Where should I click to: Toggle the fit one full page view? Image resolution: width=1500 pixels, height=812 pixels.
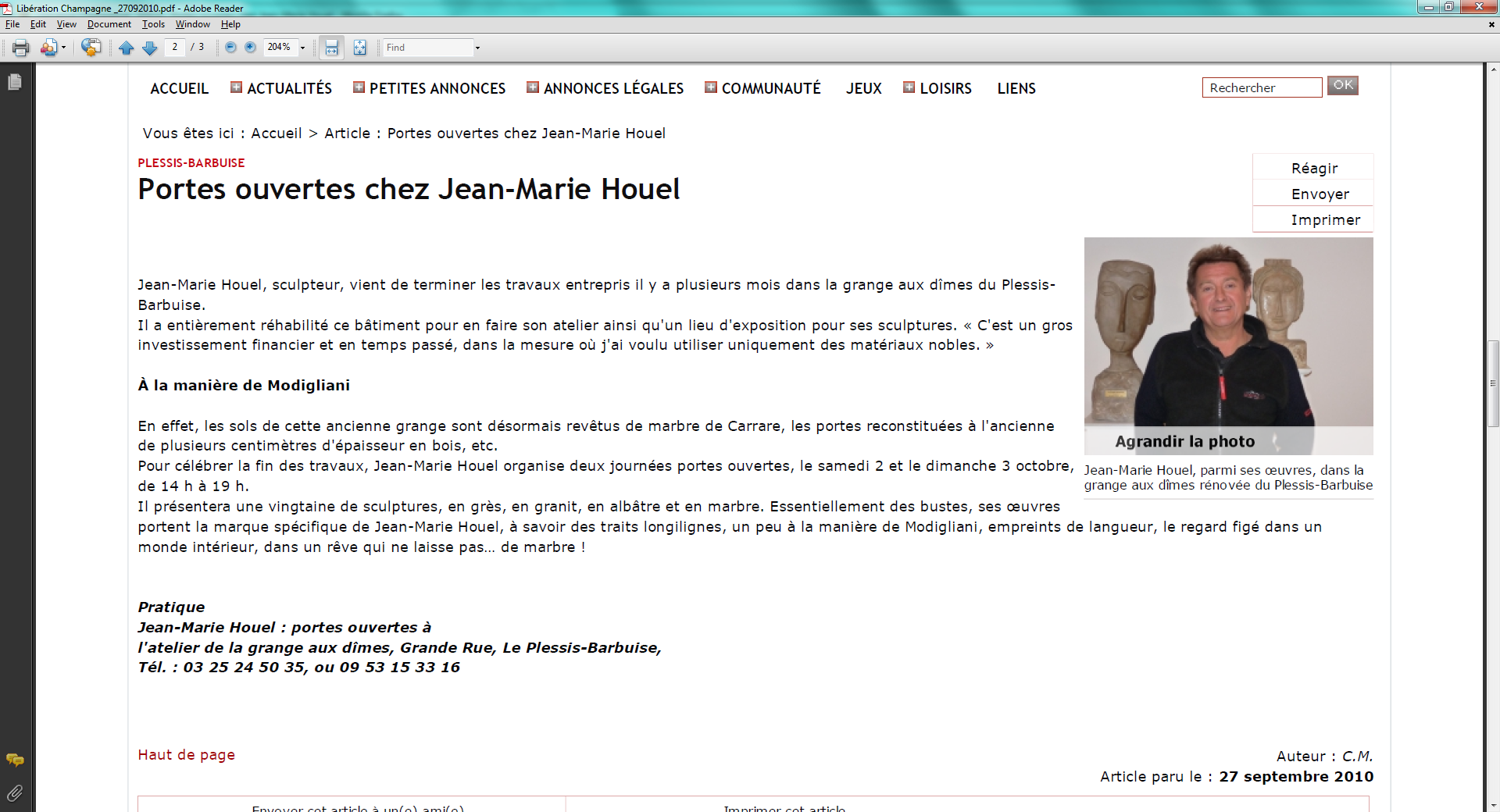(359, 48)
